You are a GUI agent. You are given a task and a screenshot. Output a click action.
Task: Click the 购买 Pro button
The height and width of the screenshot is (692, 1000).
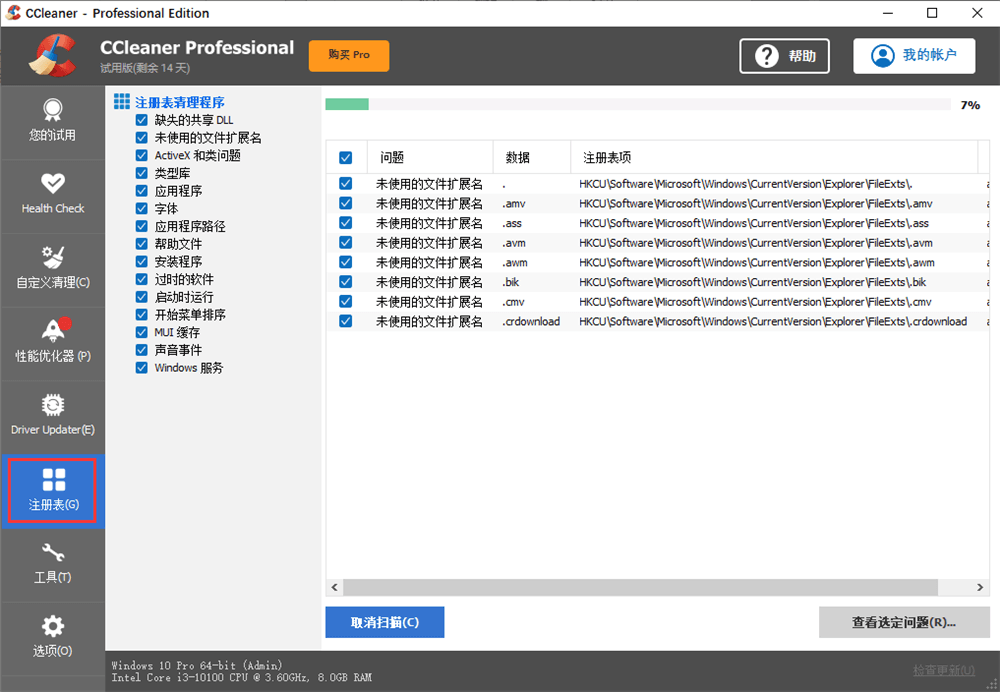point(348,55)
